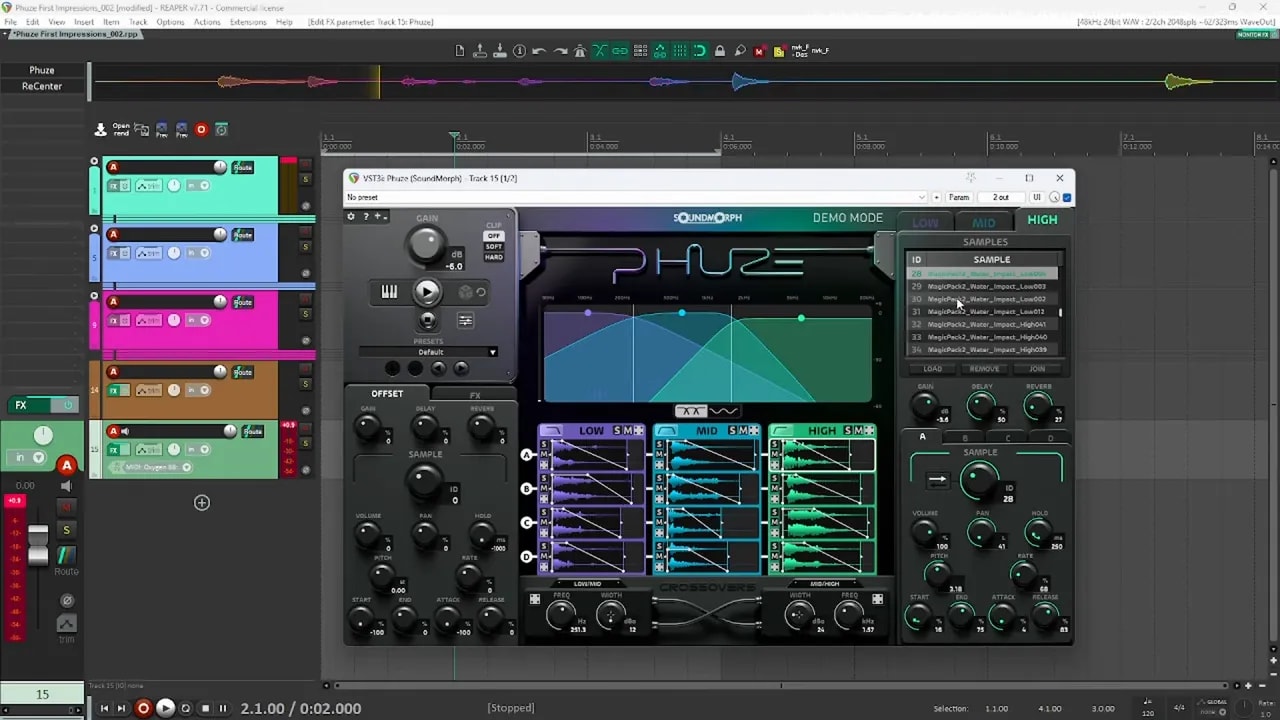Open the Phuze plugin settings gear

coord(351,216)
